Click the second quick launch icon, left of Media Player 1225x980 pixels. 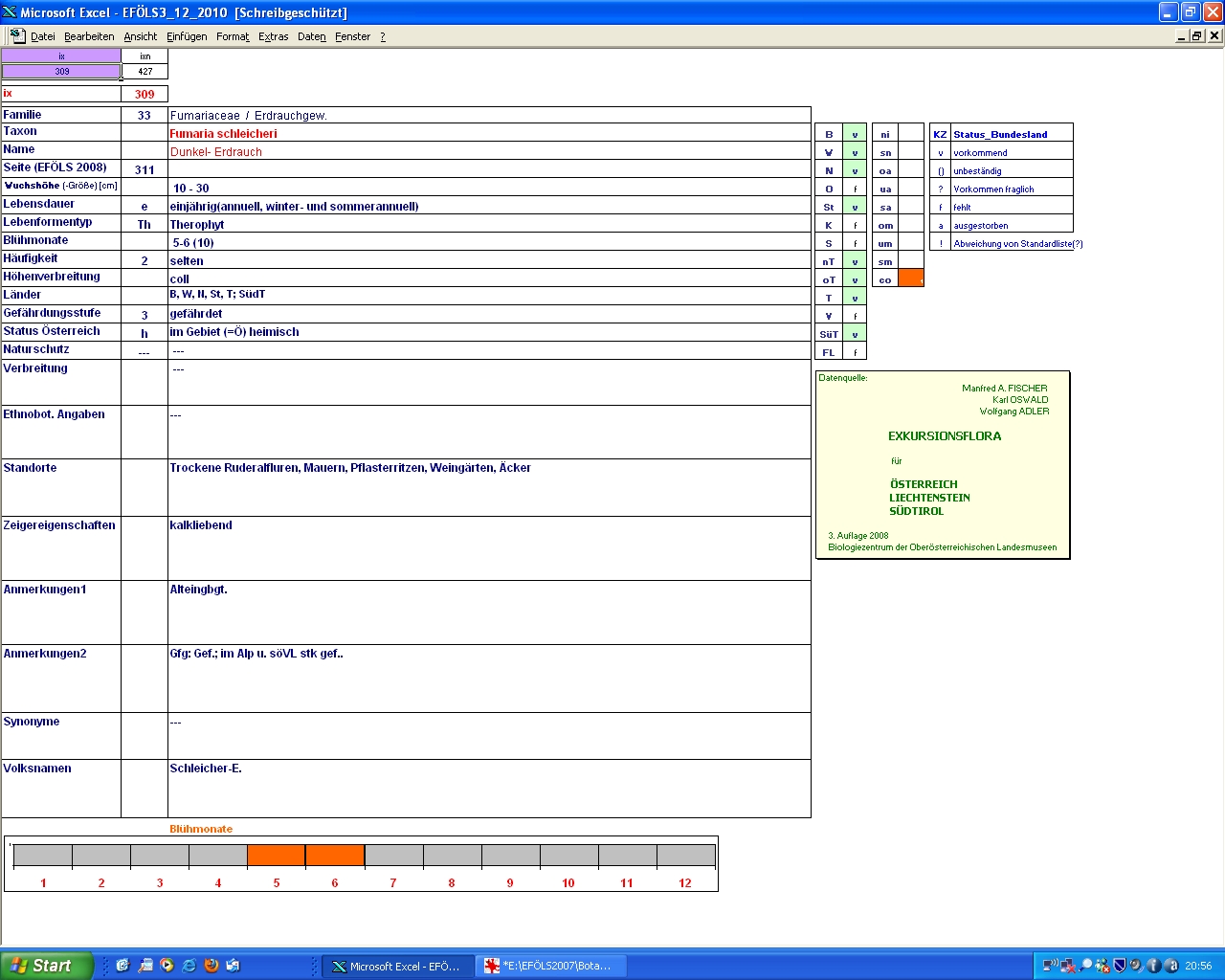(145, 966)
